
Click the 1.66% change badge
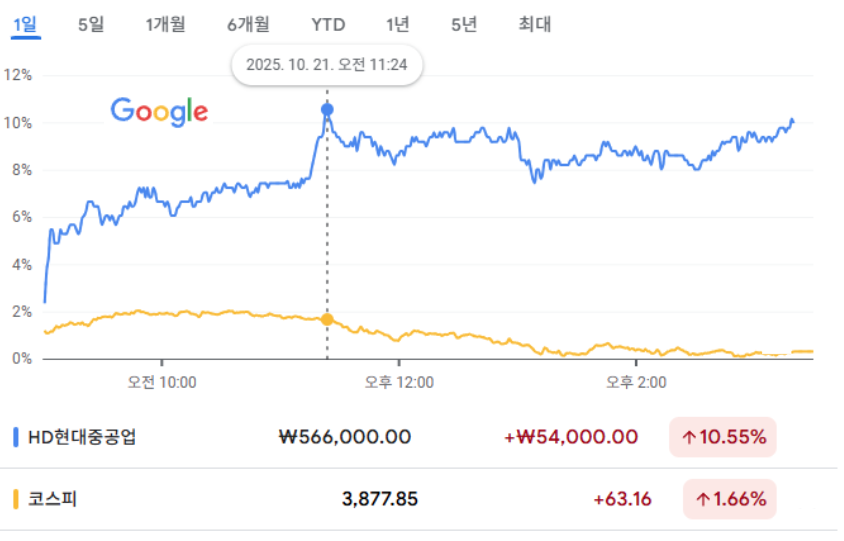pyautogui.click(x=730, y=498)
